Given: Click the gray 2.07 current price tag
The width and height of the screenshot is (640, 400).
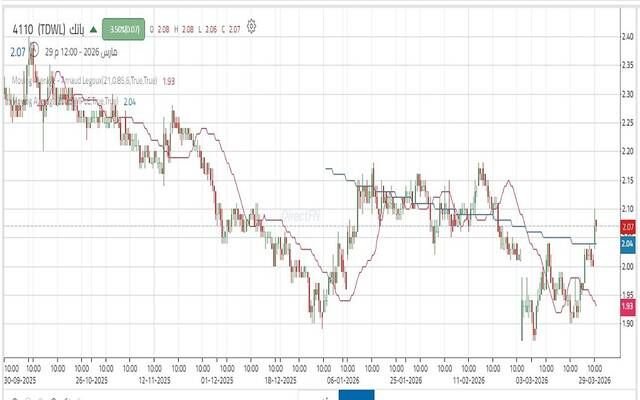Looking at the screenshot, I should [627, 227].
